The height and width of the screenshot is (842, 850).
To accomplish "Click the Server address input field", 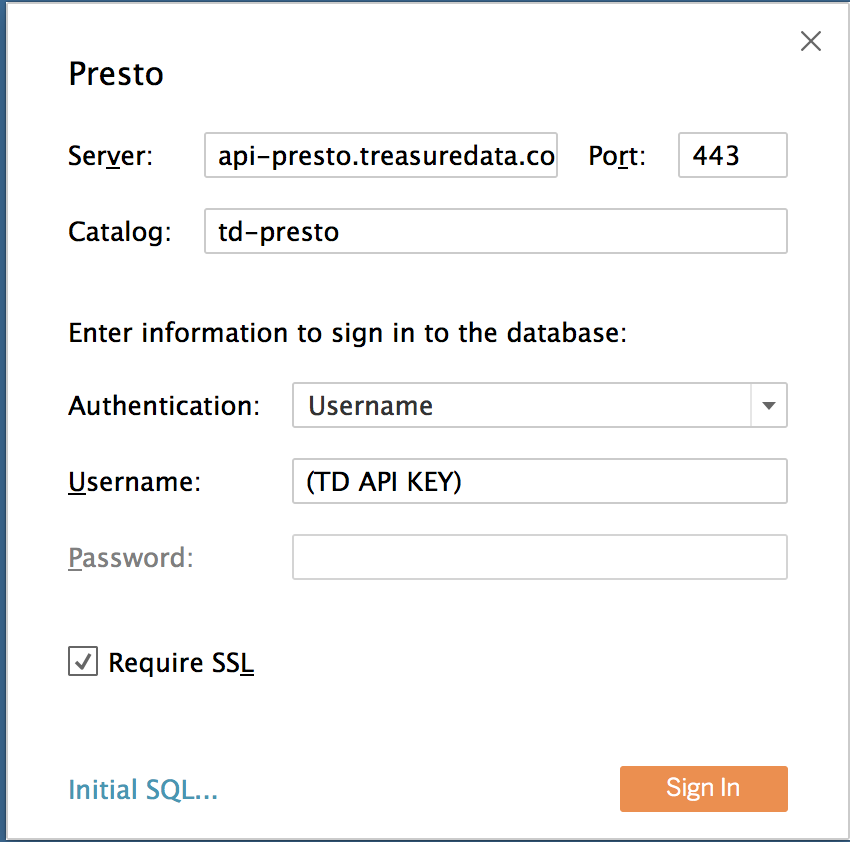I will 381,155.
